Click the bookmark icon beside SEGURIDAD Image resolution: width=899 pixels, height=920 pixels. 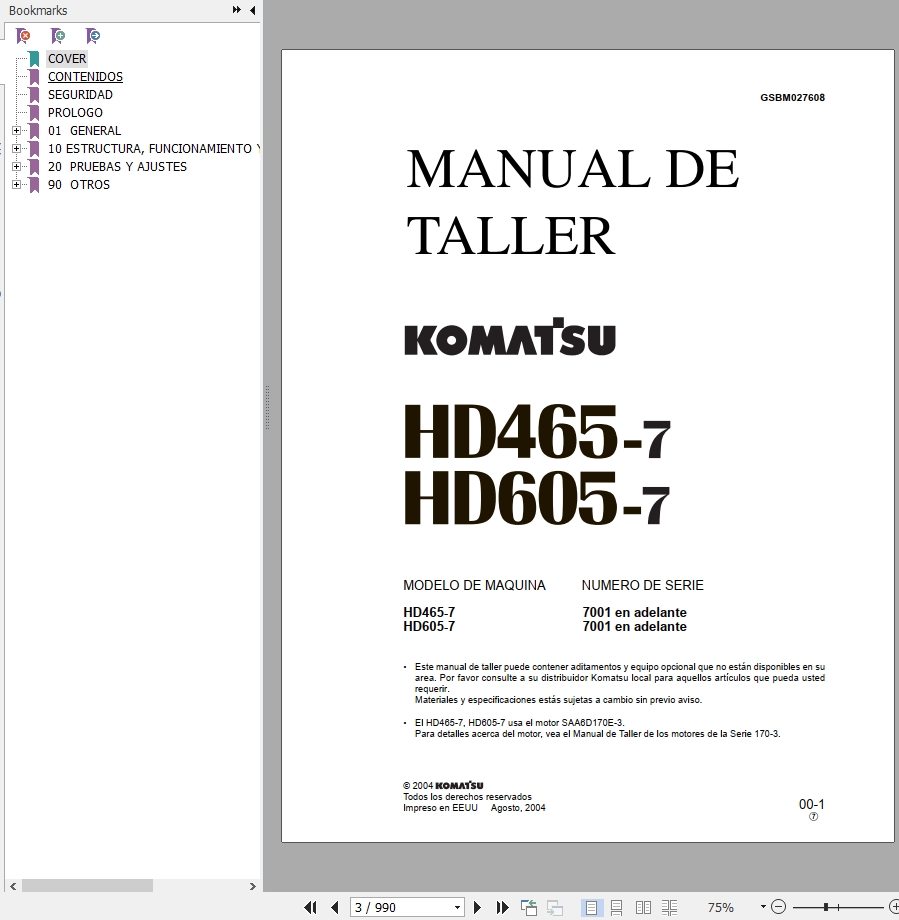point(34,95)
